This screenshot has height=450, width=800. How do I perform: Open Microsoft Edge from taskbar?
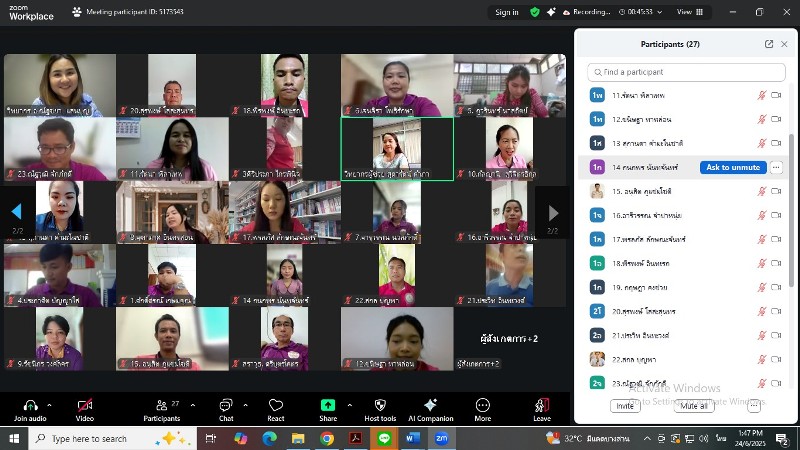click(x=269, y=438)
